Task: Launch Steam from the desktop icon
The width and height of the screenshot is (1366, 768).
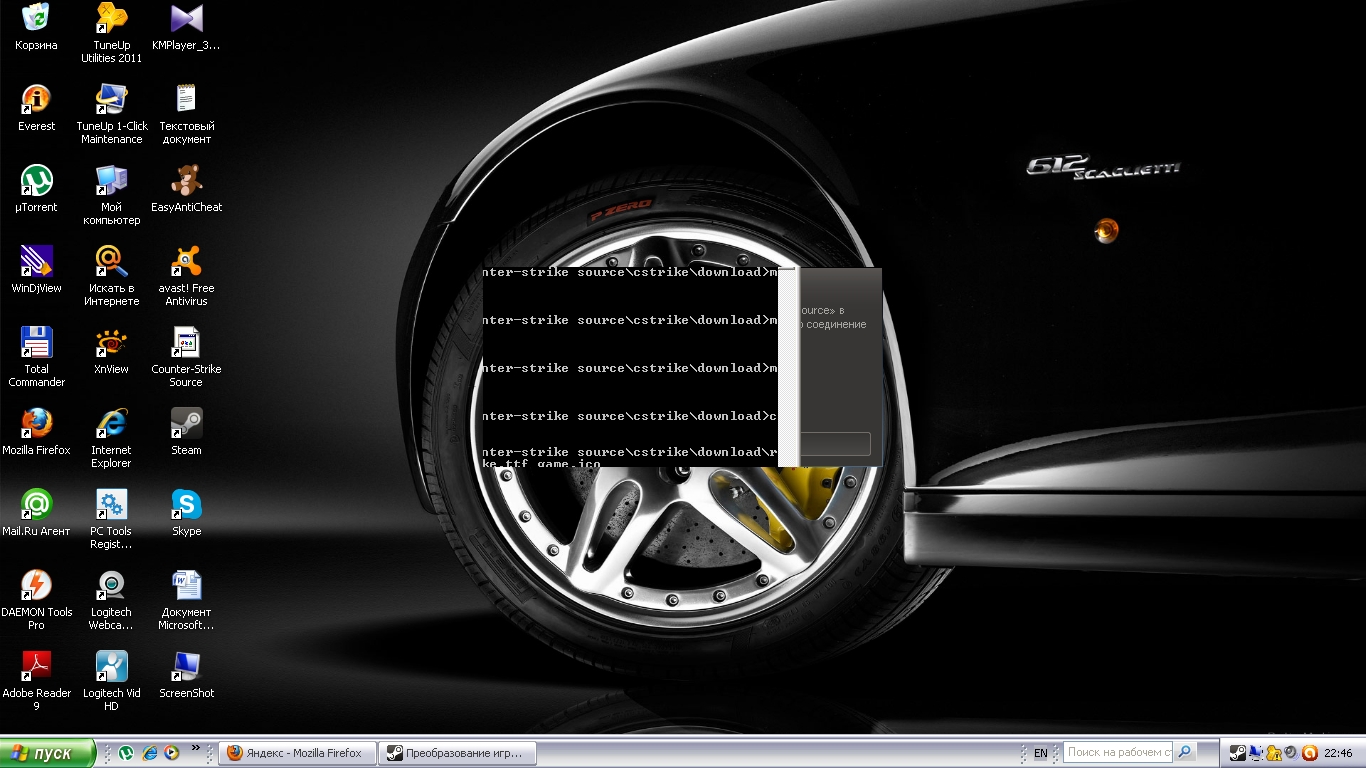Action: click(x=186, y=424)
